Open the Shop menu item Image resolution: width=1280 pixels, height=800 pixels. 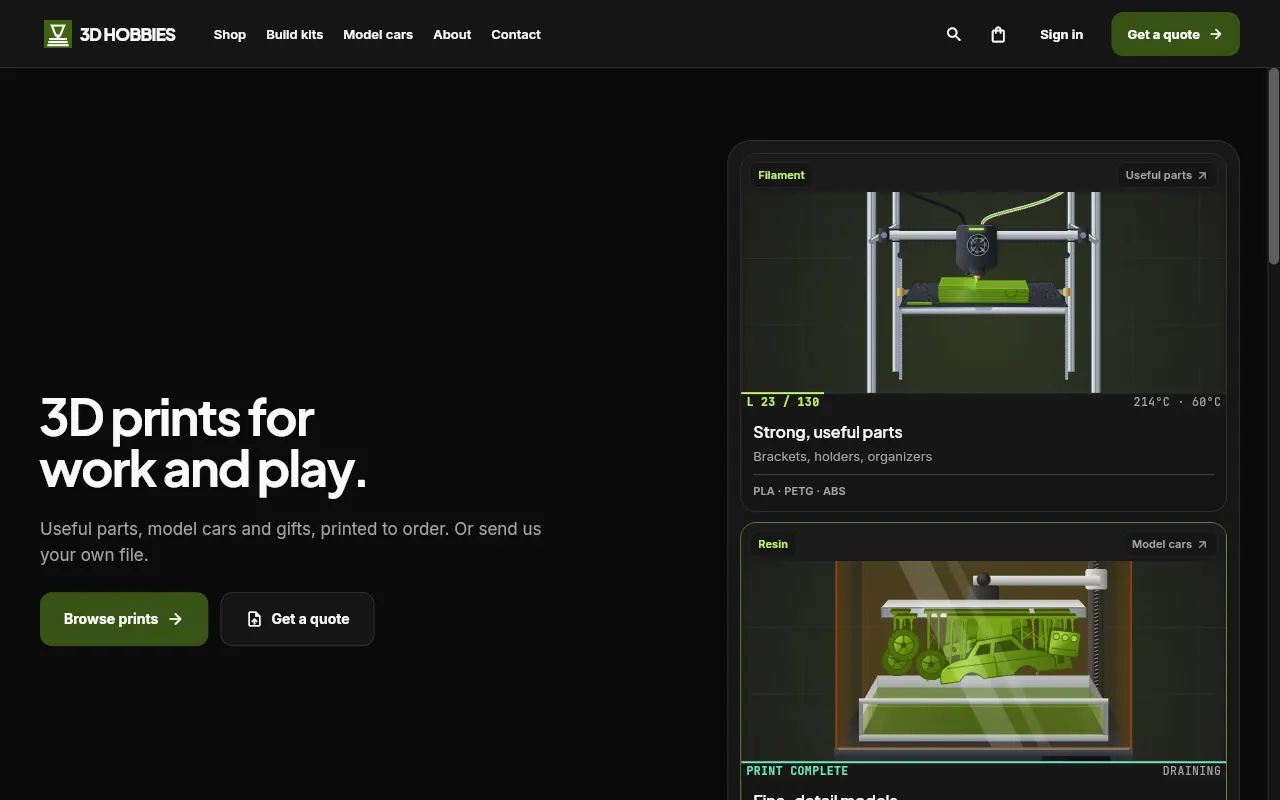[x=229, y=34]
